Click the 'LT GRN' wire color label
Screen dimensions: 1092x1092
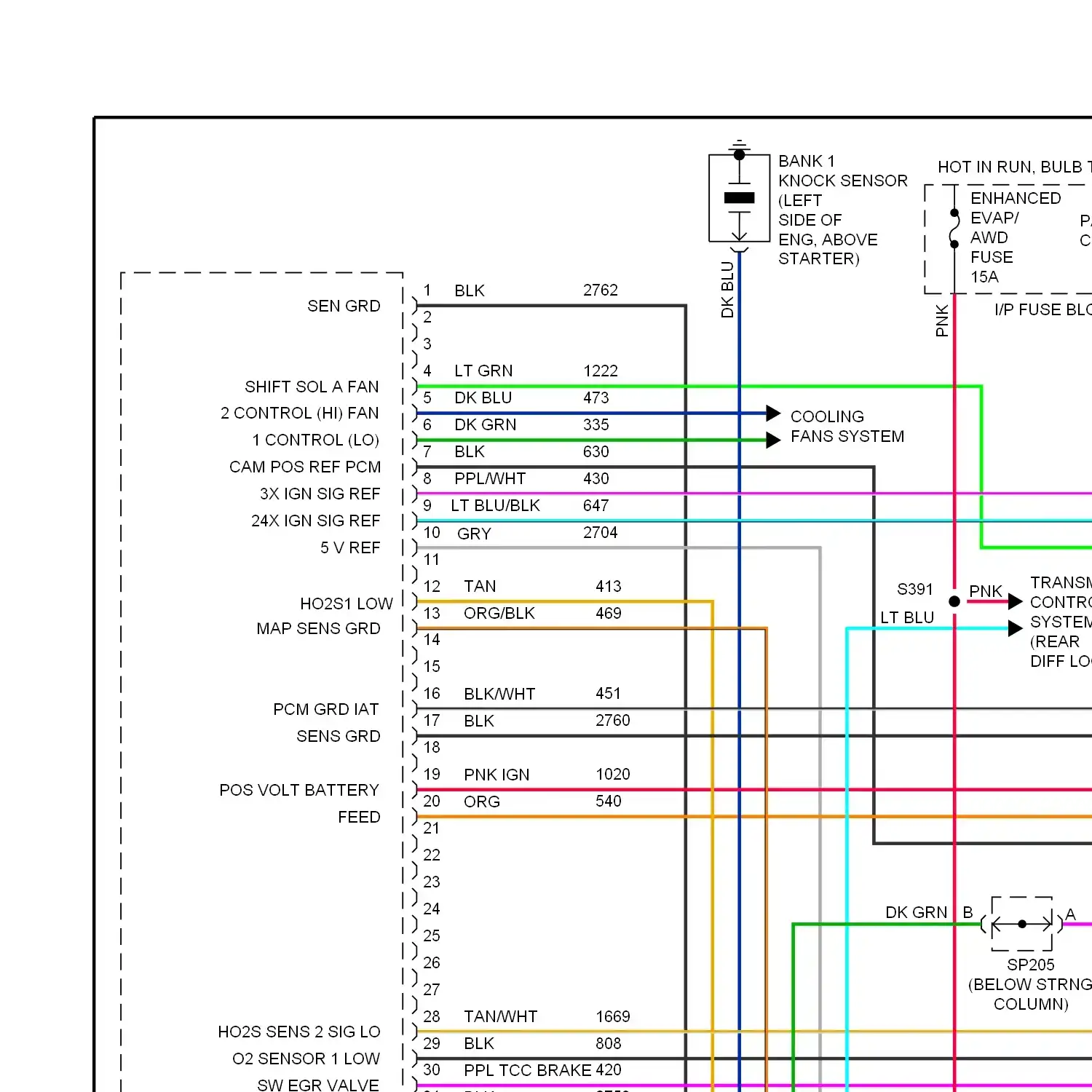483,371
